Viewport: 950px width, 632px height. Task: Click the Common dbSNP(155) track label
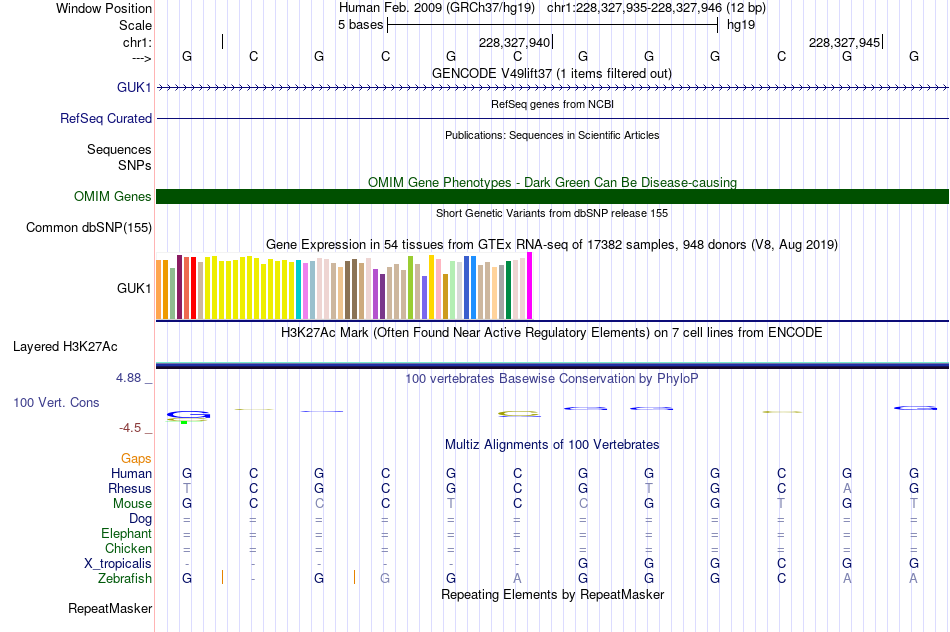tap(88, 227)
